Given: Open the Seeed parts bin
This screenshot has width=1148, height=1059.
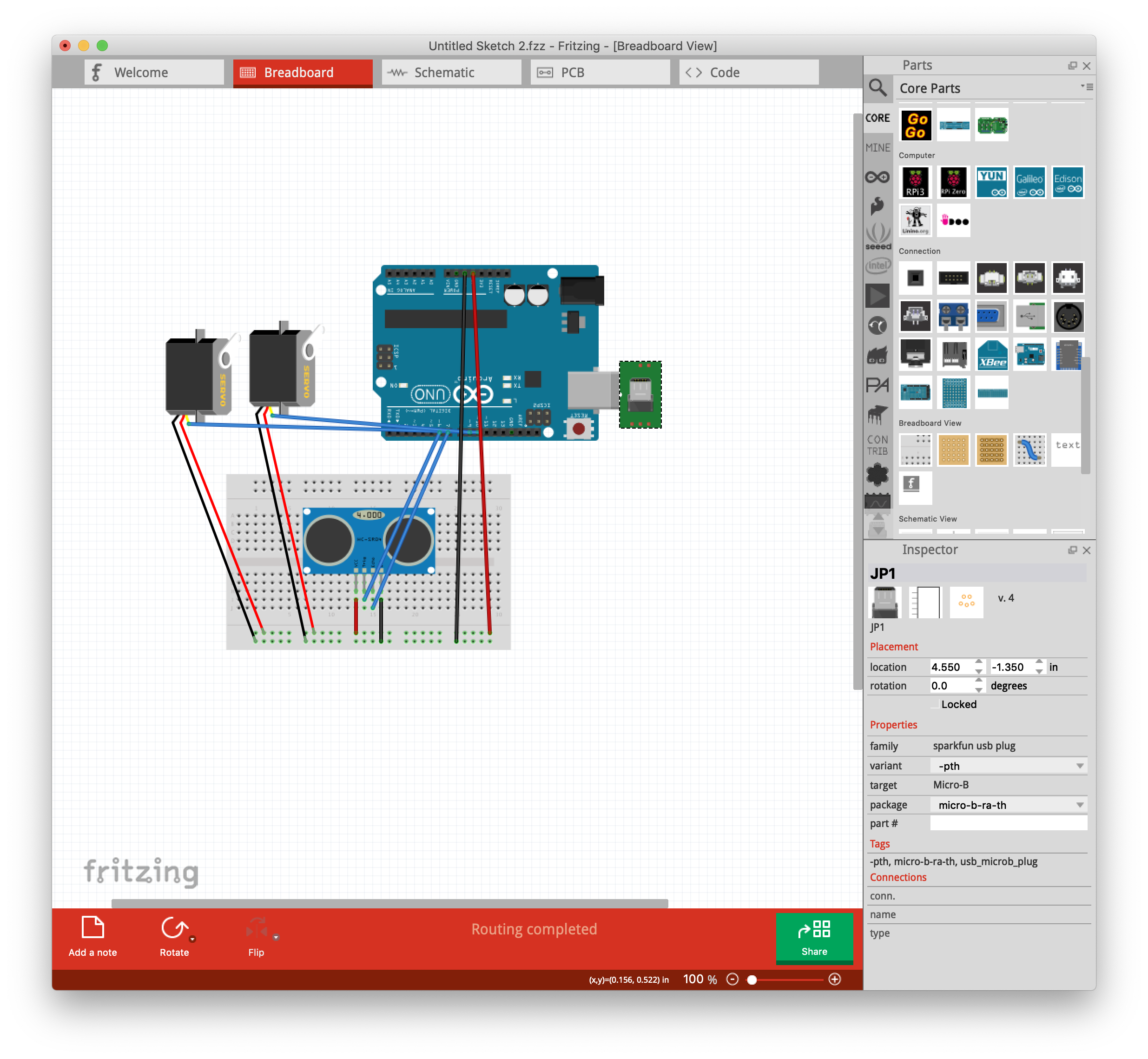Looking at the screenshot, I should pos(877,237).
